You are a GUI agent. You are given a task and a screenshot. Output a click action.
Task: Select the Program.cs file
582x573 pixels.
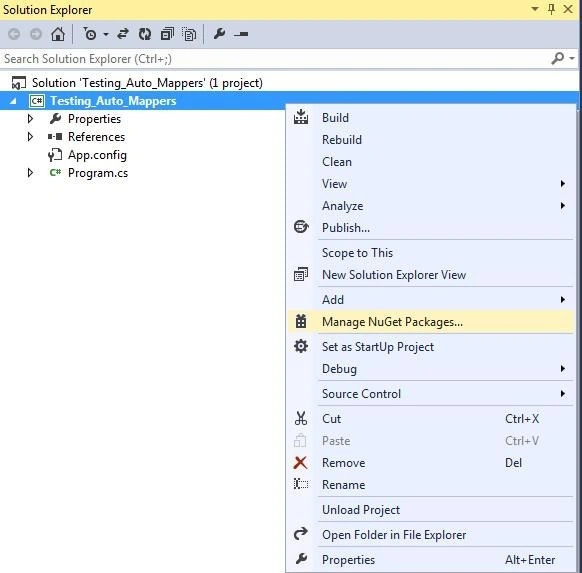tap(98, 173)
